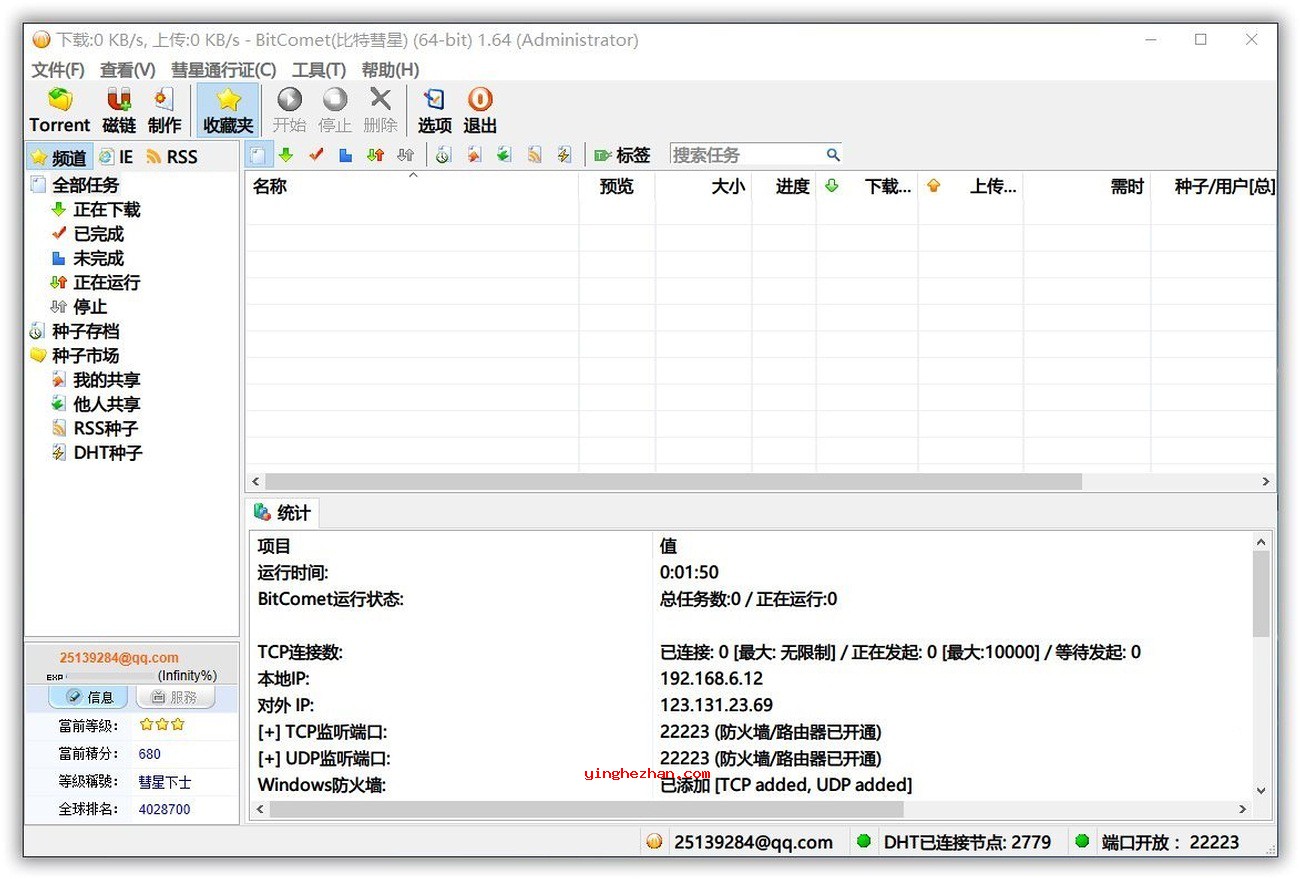Click the 信息 tab in account panel
This screenshot has height=879, width=1300.
[x=89, y=697]
